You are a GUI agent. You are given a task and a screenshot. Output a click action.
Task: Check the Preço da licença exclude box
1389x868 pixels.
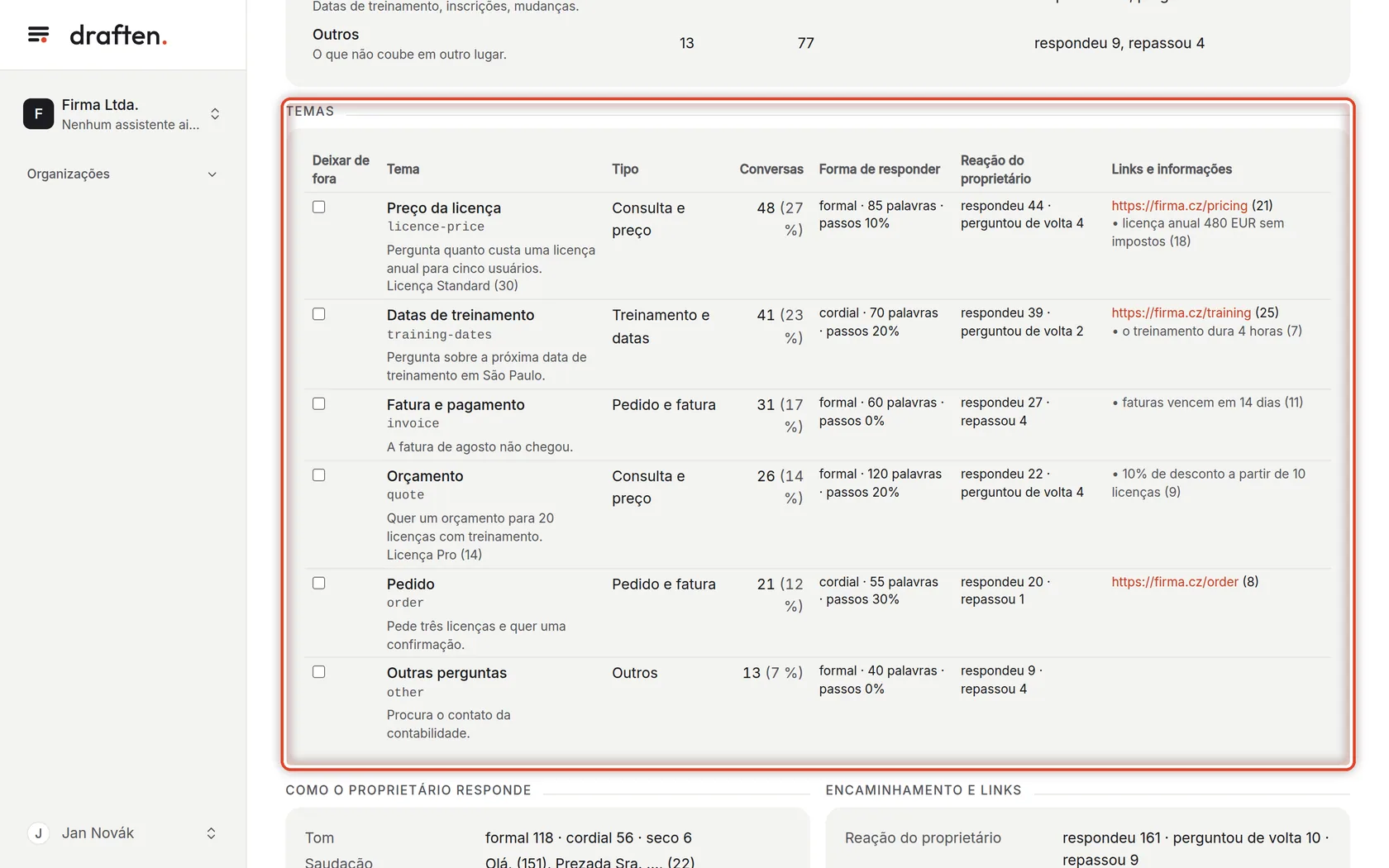click(319, 207)
